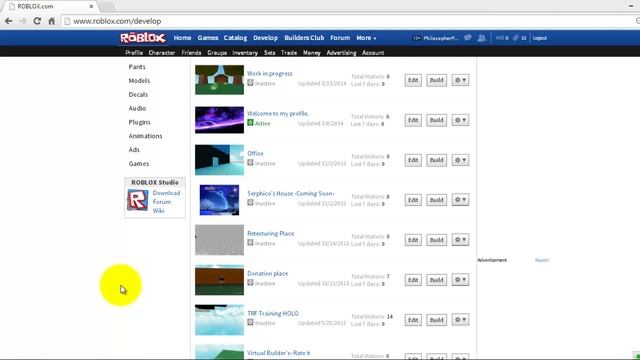Open gear dropdown for TRF Training HOLO
Image resolution: width=640 pixels, height=360 pixels.
[460, 320]
